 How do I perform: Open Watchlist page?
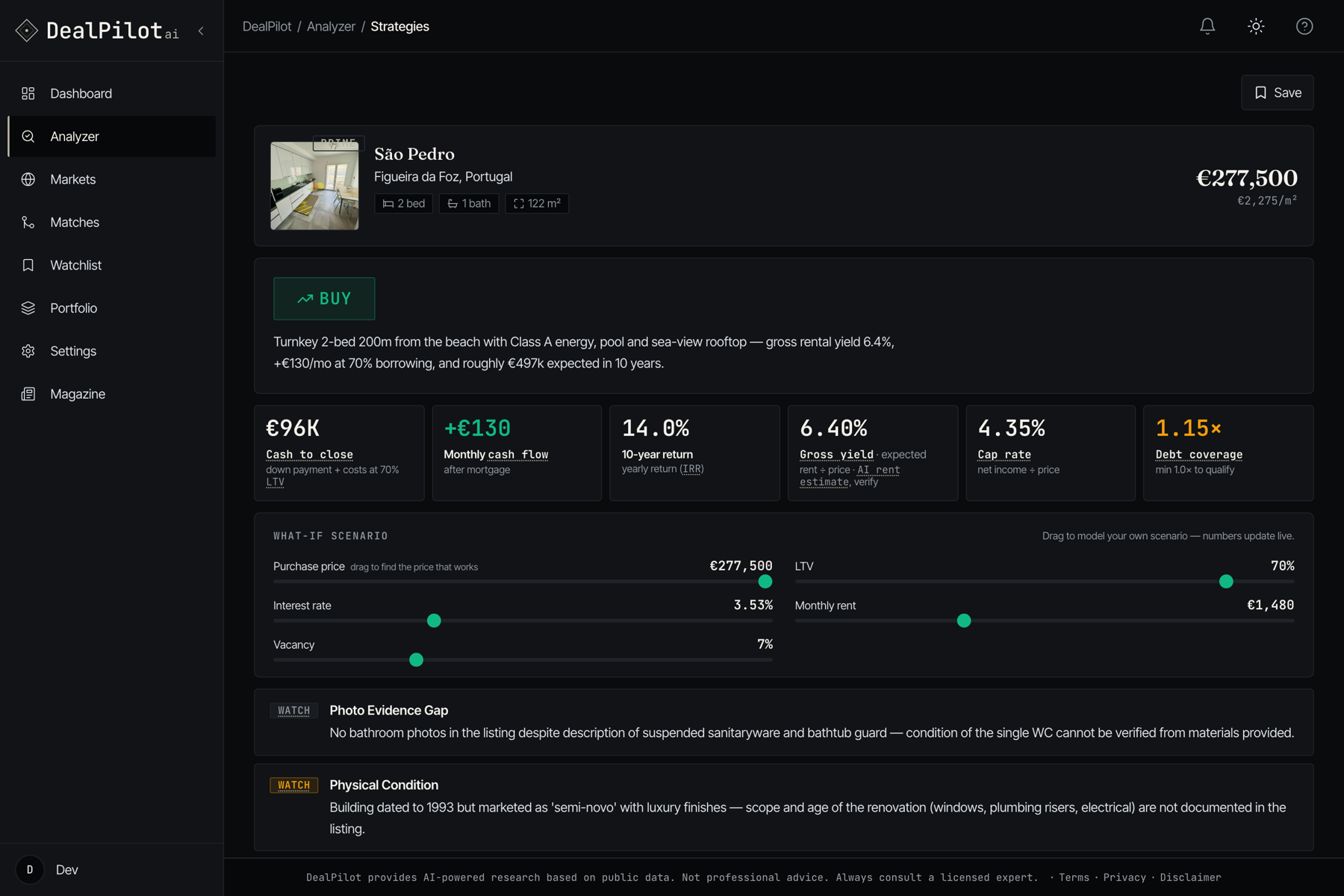pos(112,265)
